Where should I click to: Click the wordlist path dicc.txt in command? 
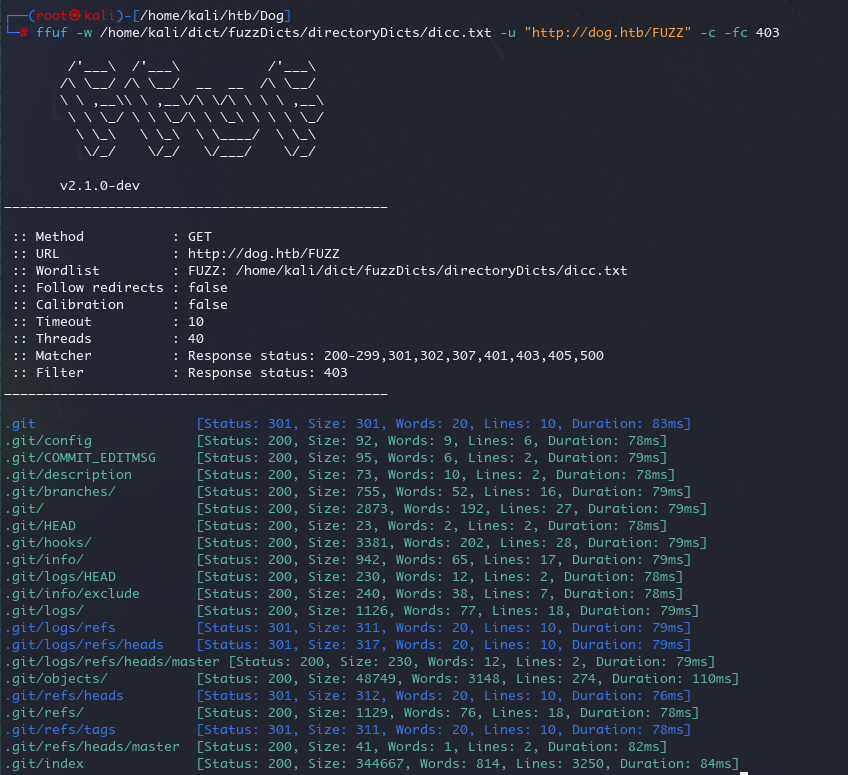tap(296, 32)
